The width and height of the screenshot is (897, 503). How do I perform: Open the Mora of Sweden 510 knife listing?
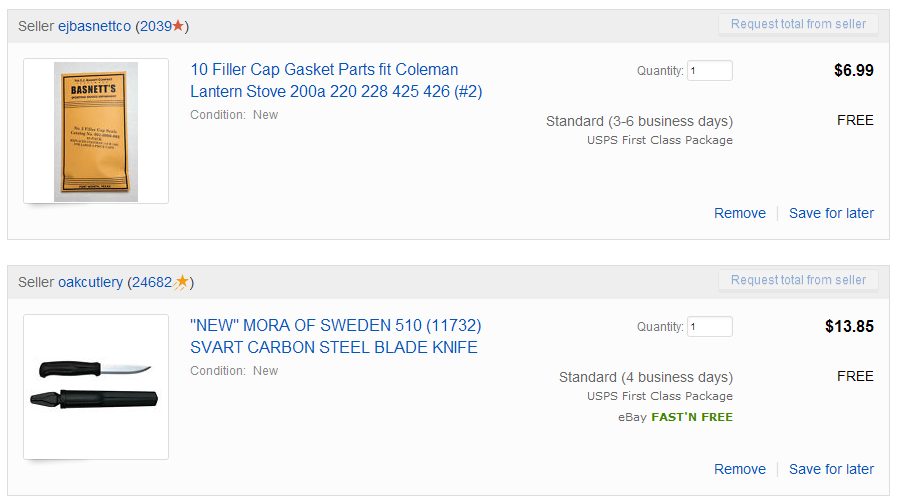coord(335,336)
